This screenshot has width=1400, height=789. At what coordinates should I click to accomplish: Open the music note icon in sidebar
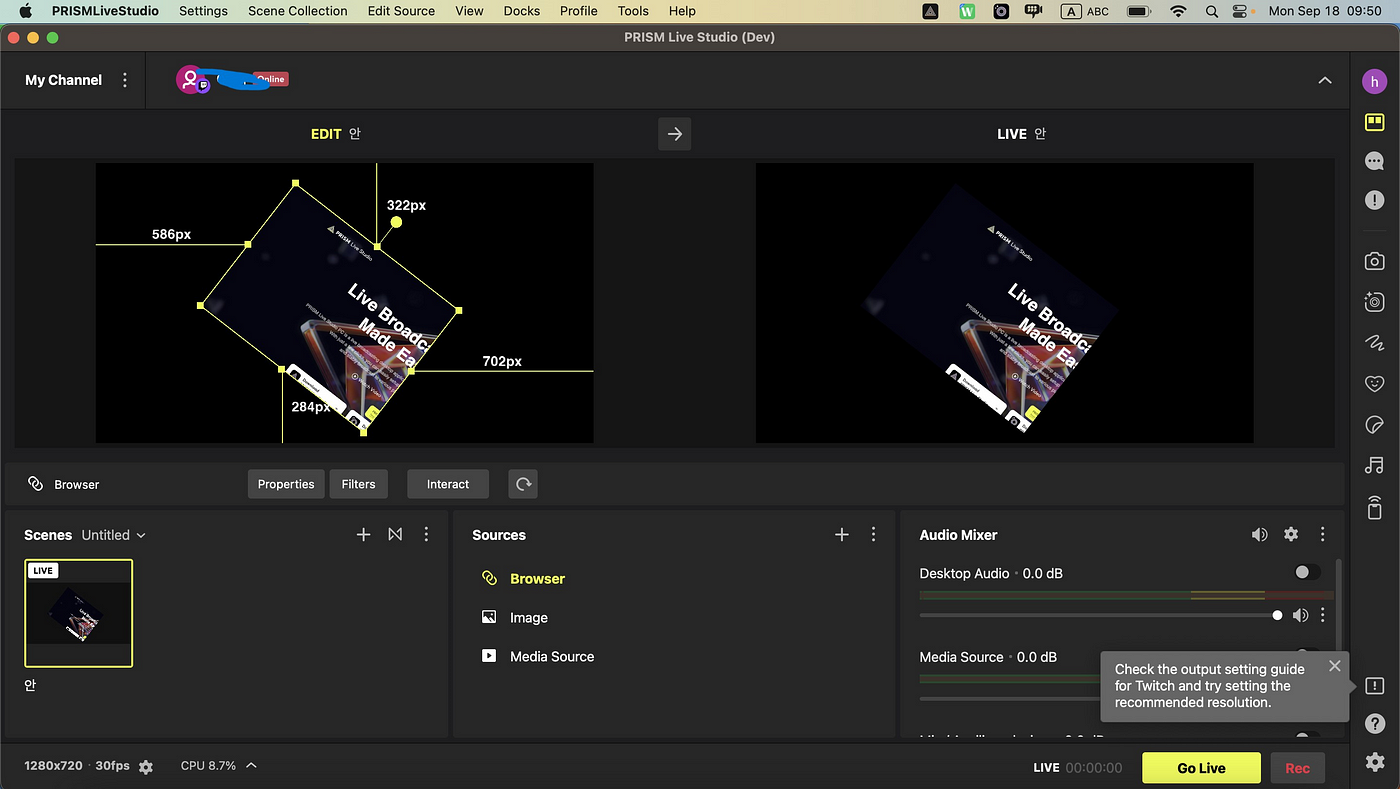click(1374, 465)
